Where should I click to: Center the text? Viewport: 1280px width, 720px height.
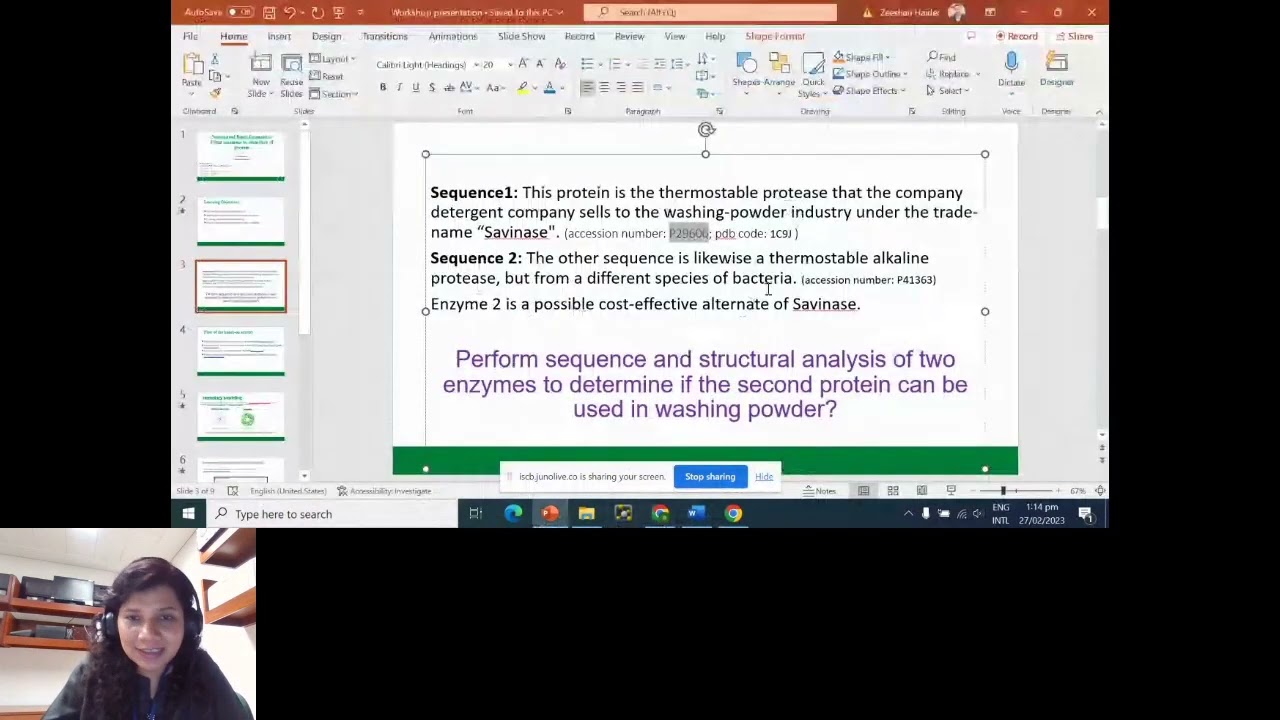click(604, 88)
